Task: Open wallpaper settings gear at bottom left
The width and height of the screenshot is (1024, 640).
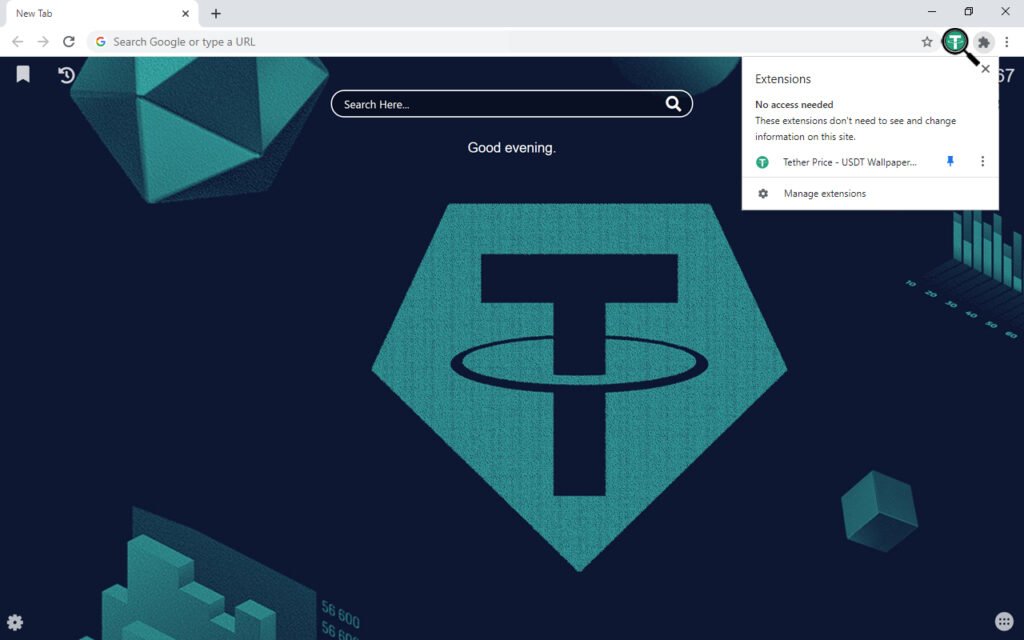Action: coord(15,622)
